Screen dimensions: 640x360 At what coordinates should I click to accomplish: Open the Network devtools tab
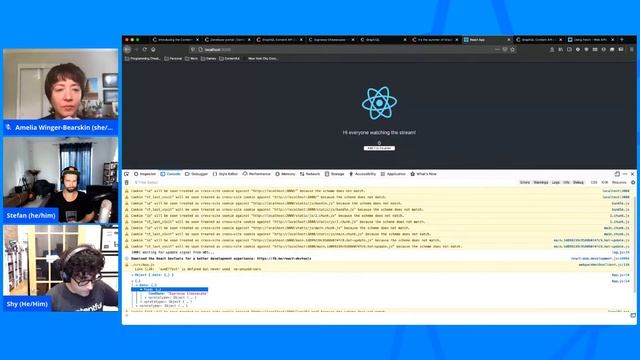(310, 174)
